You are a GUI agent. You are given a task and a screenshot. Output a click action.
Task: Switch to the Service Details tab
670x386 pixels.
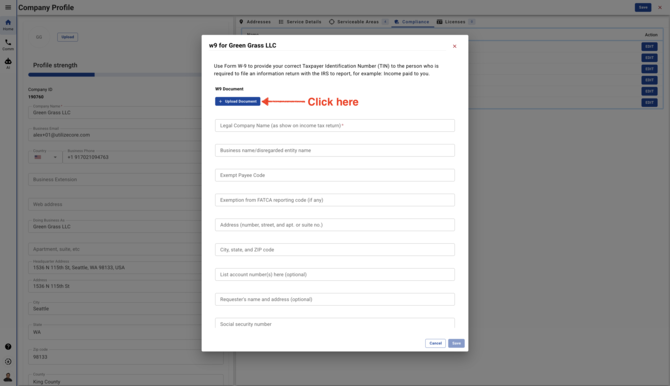[x=300, y=22]
